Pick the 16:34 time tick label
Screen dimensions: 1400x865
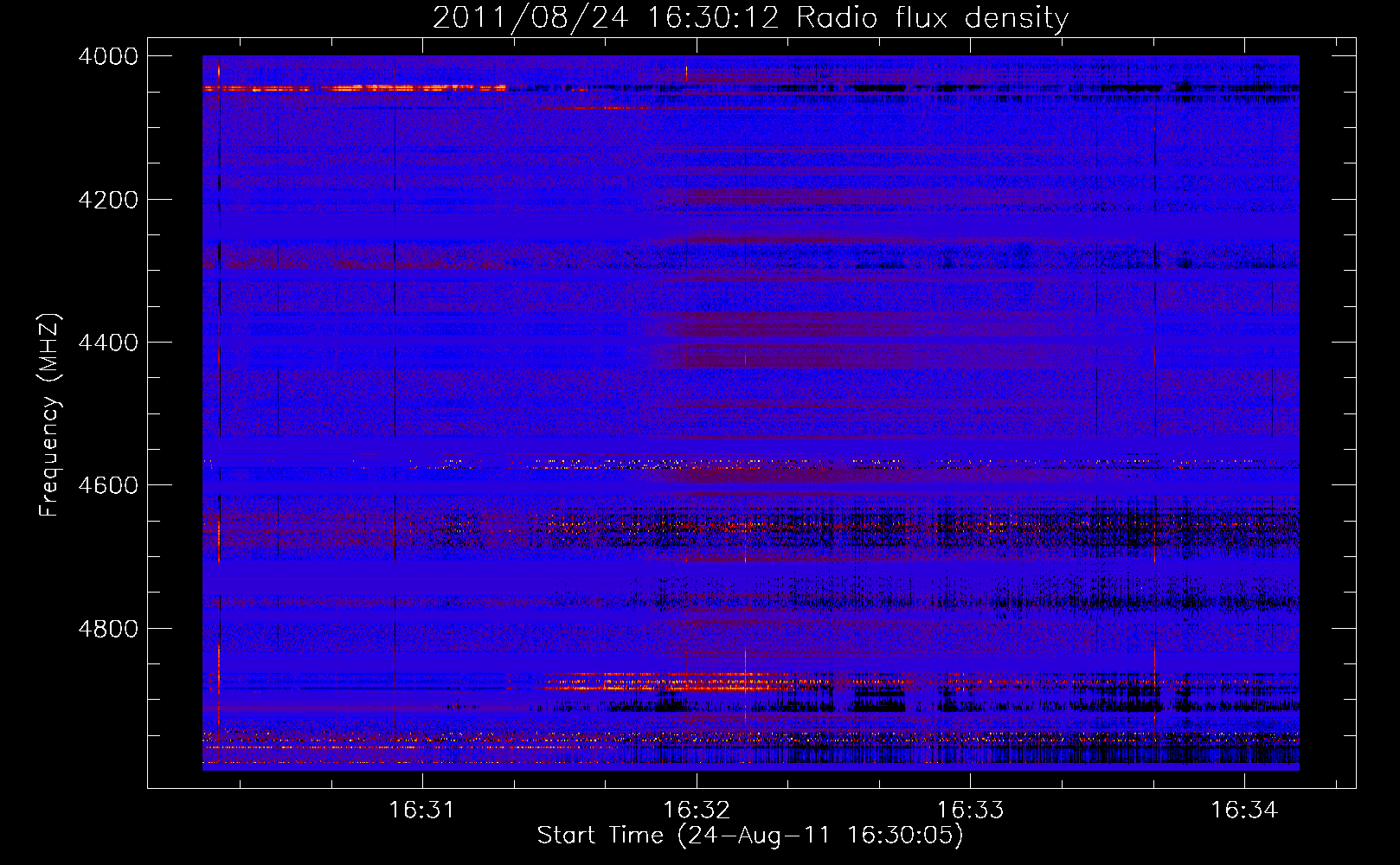[x=1243, y=810]
